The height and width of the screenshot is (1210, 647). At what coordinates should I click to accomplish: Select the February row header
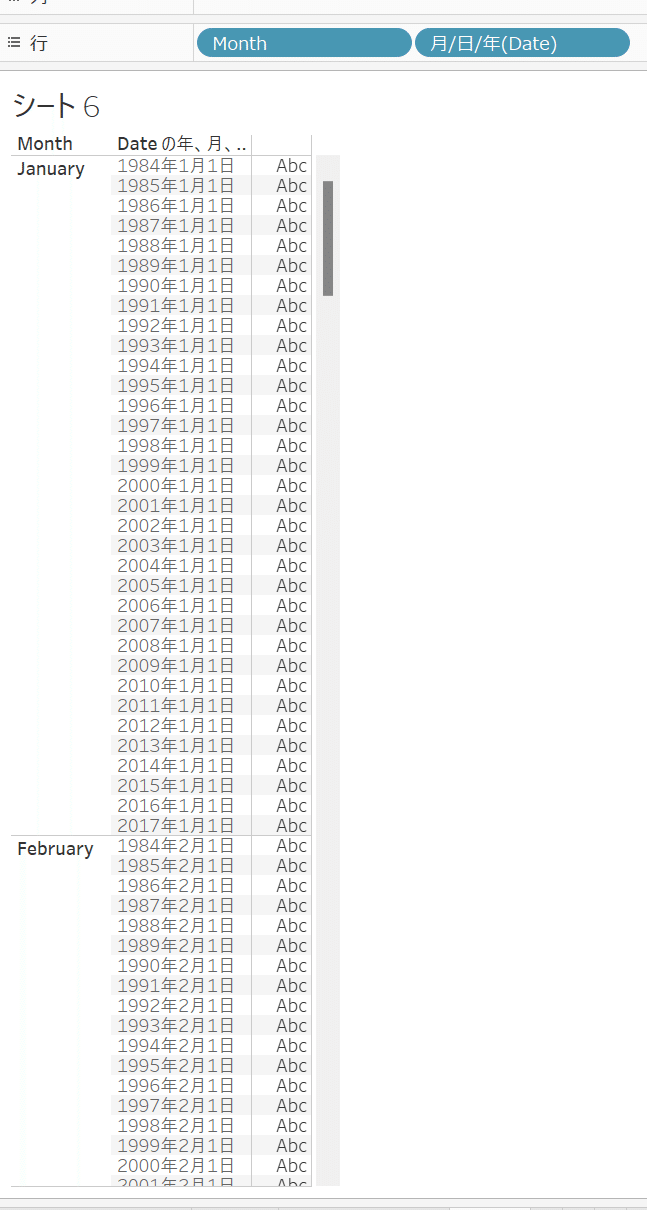[55, 849]
